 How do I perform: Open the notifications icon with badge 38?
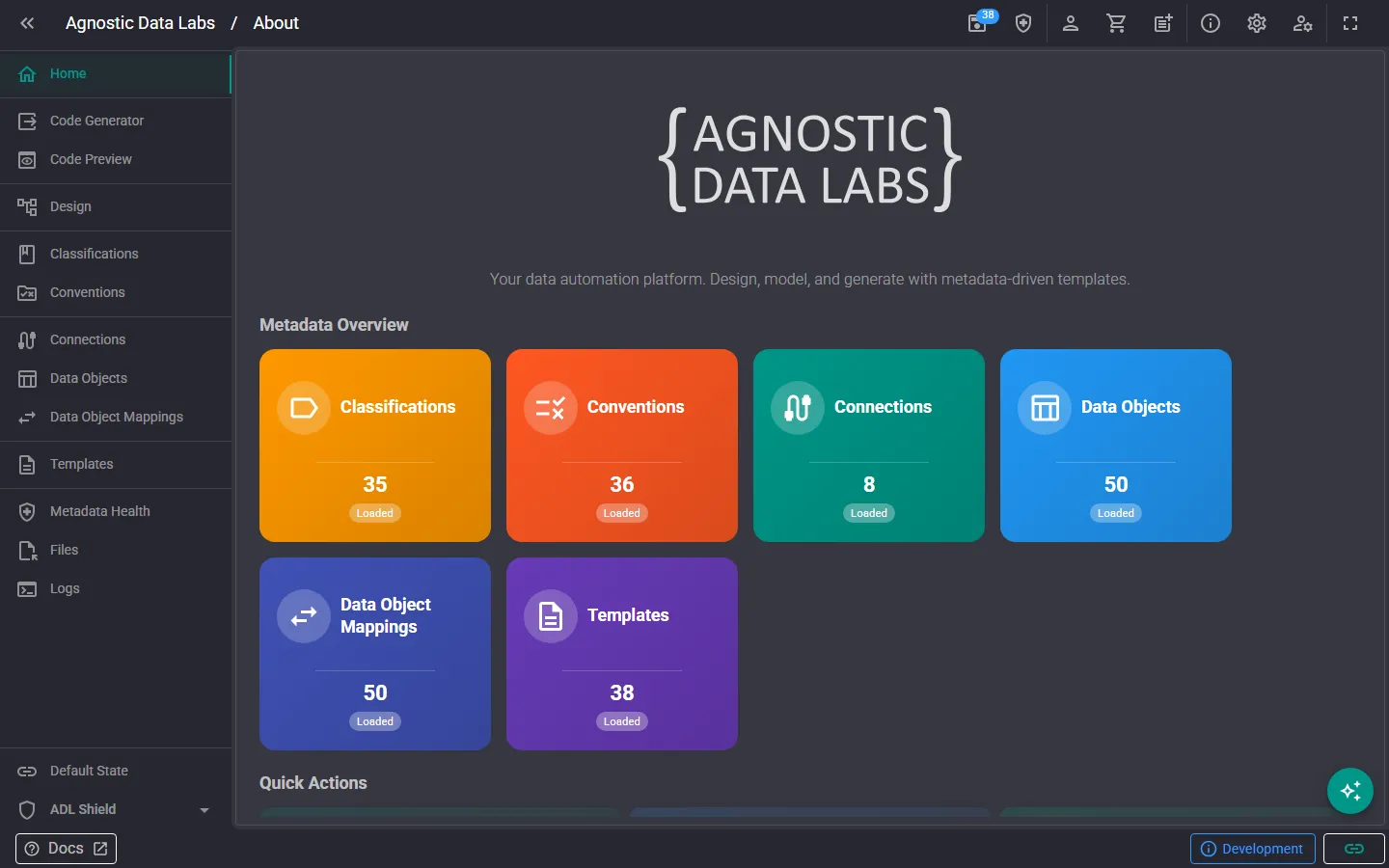(x=978, y=23)
